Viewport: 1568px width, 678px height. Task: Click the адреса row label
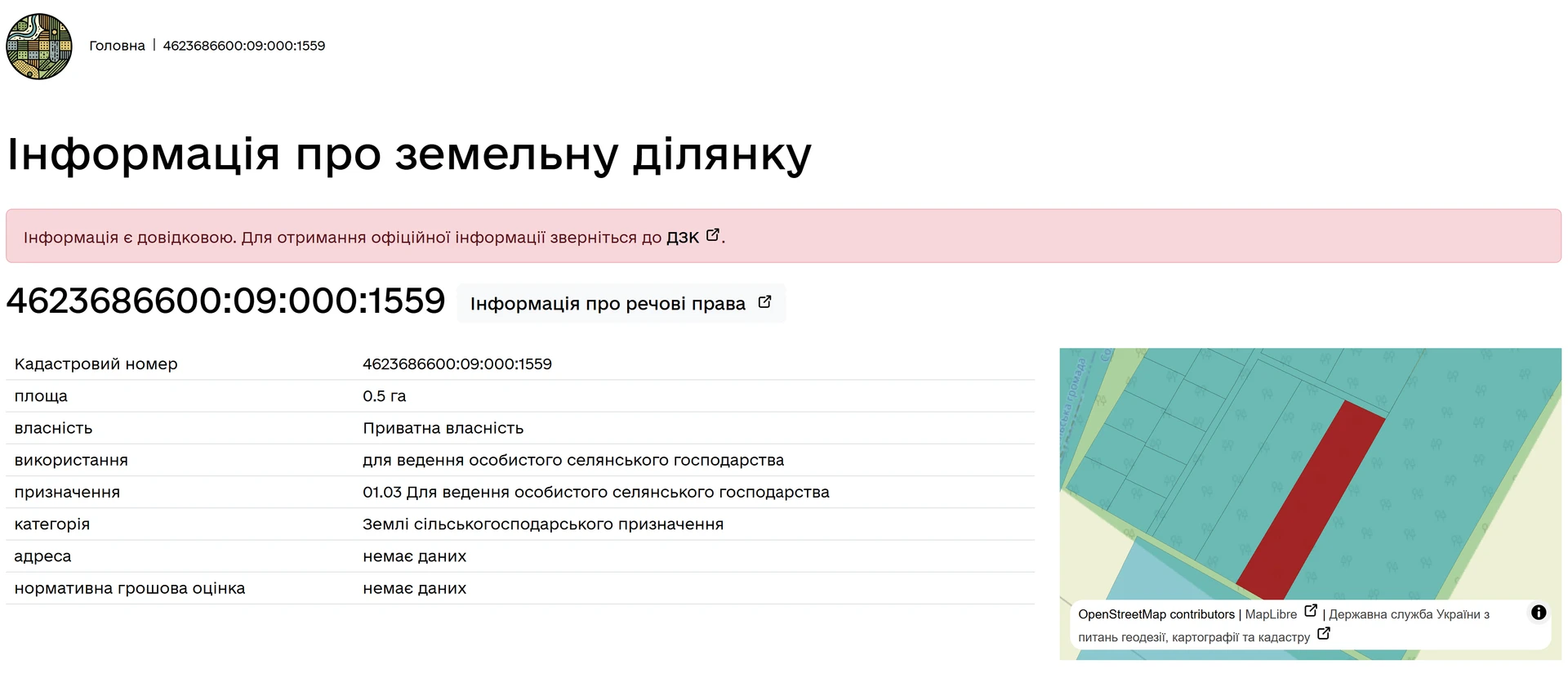pos(42,556)
